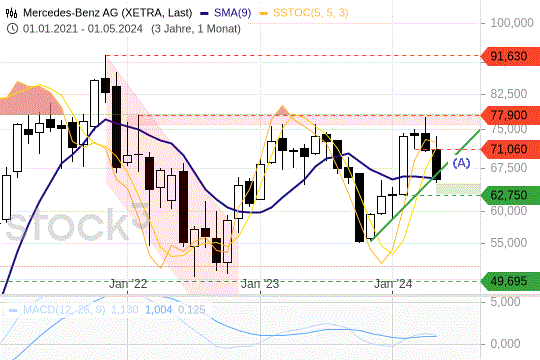Viewport: 540px width, 360px height.
Task: Select the SSTOC(5, 5, 3) legend label
Action: click(311, 13)
